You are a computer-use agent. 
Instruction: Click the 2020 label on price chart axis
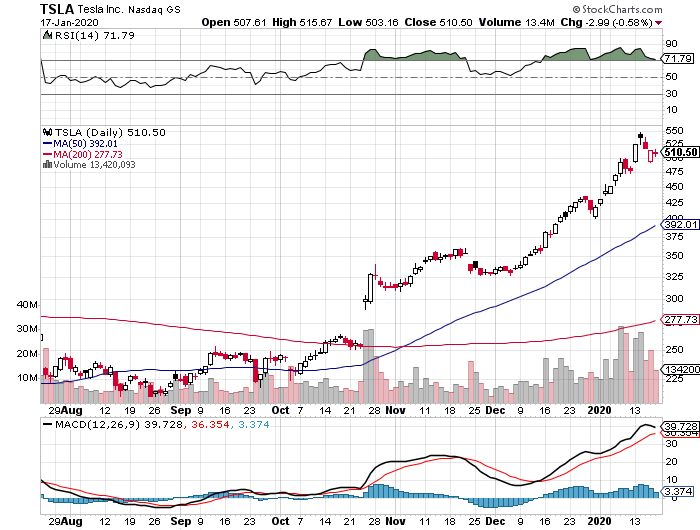599,410
